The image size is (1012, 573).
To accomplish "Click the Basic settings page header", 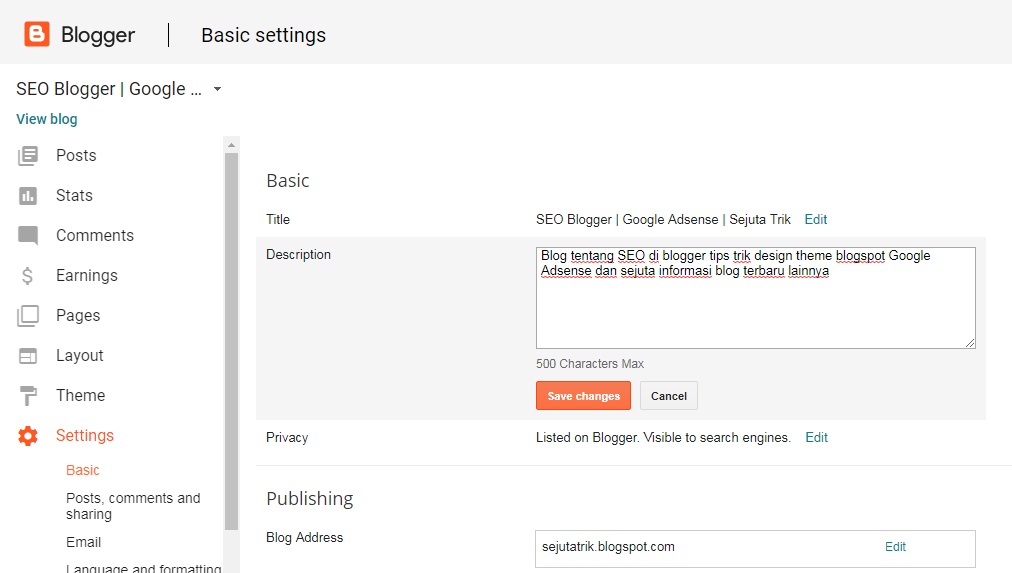I will pos(263,35).
